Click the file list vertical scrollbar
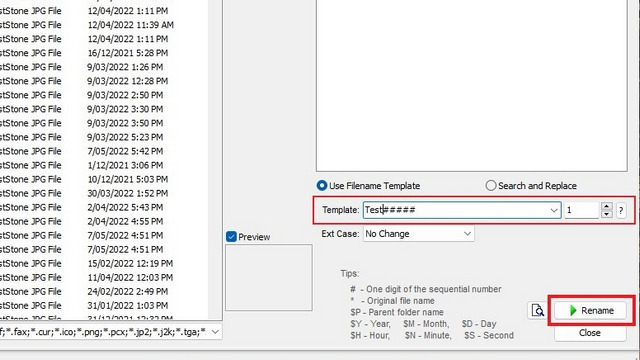Image resolution: width=640 pixels, height=360 pixels. point(215,159)
